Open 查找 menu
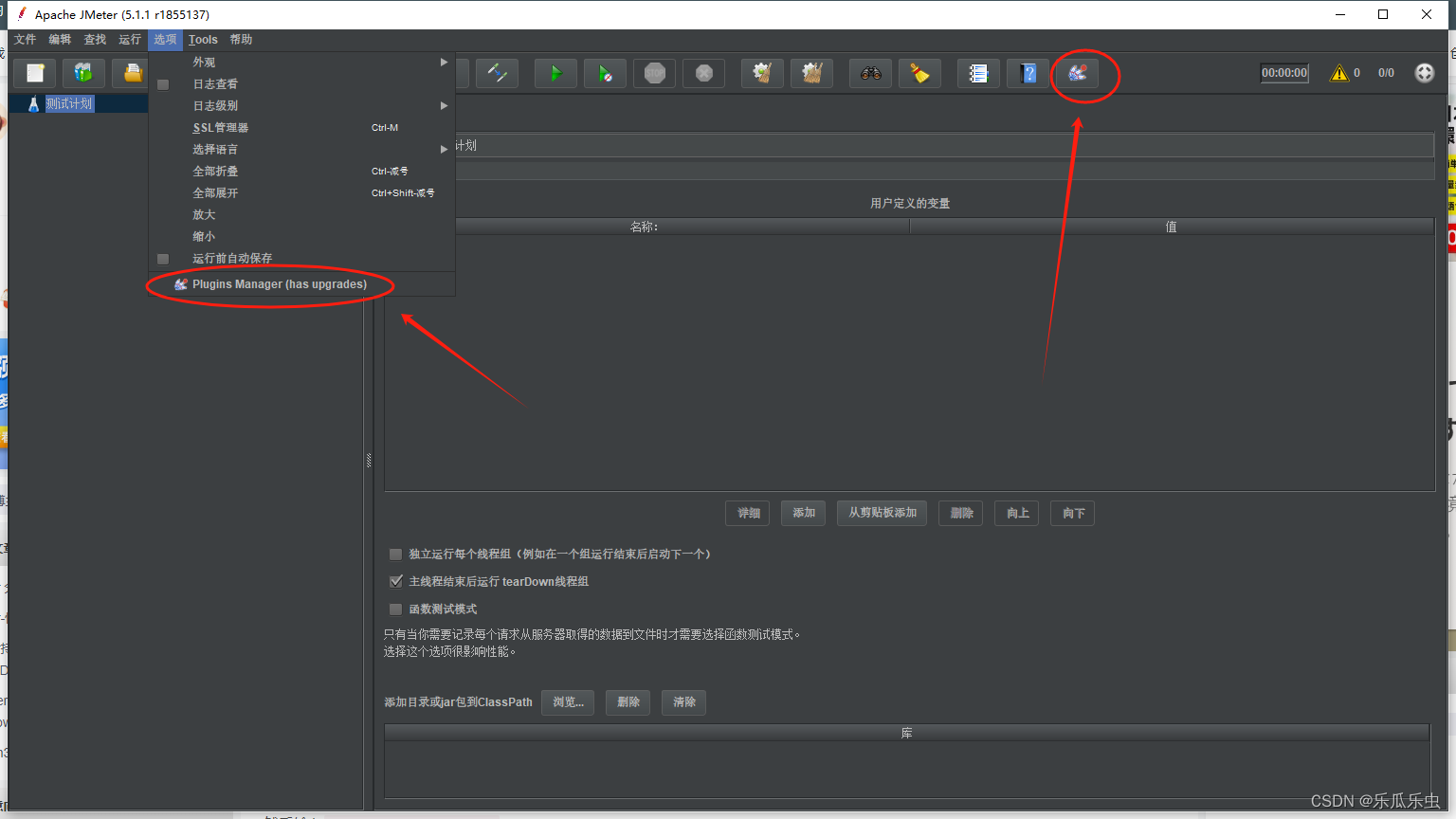Screen dimensions: 1456x819 pos(95,40)
